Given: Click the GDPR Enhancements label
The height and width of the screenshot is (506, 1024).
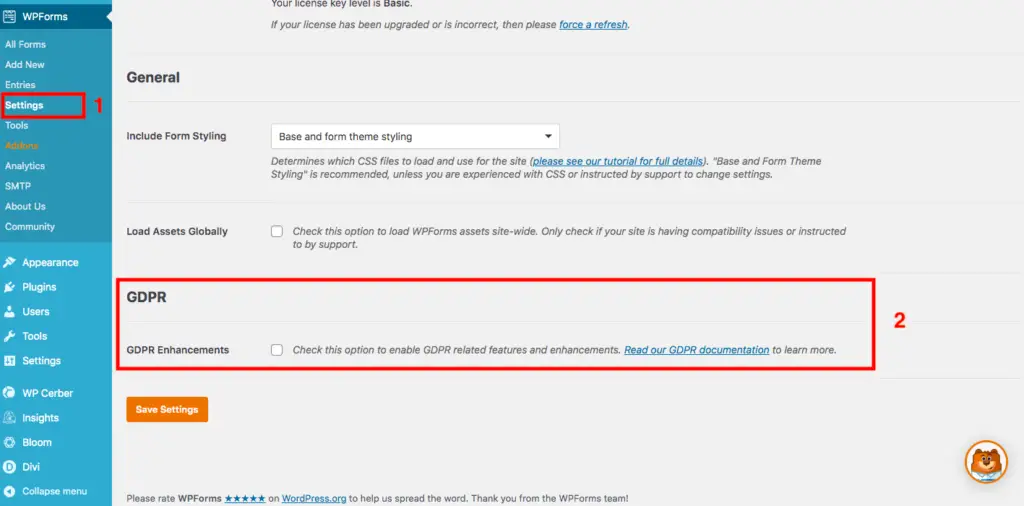Looking at the screenshot, I should click(x=178, y=350).
